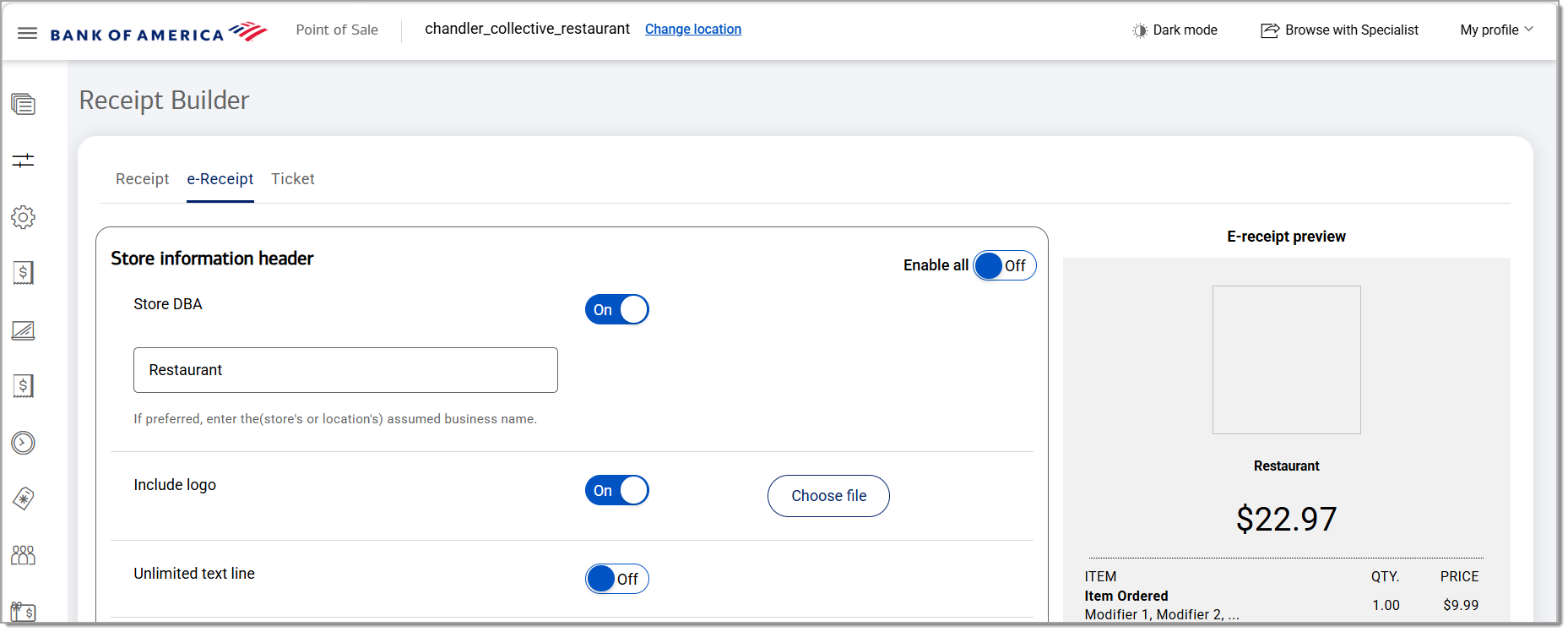1568x632 pixels.
Task: Click the Browse with Specialist label
Action: pyautogui.click(x=1352, y=30)
